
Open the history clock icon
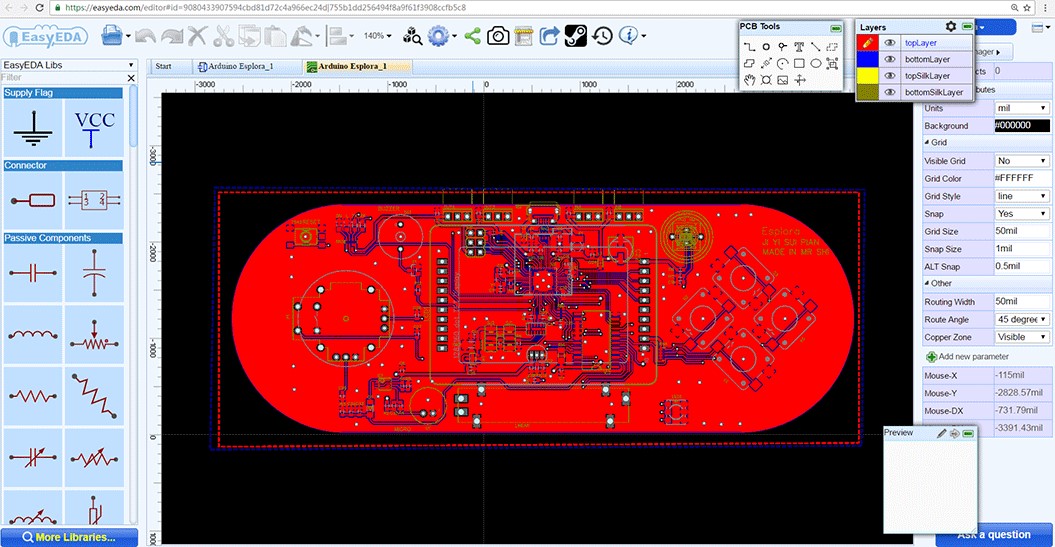tap(602, 36)
